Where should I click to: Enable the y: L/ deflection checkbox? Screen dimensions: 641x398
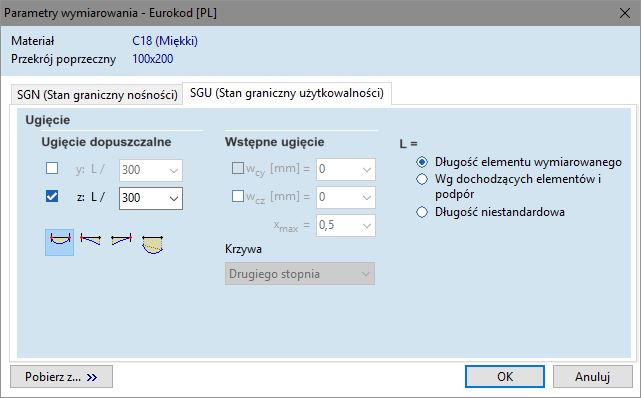tap(52, 168)
